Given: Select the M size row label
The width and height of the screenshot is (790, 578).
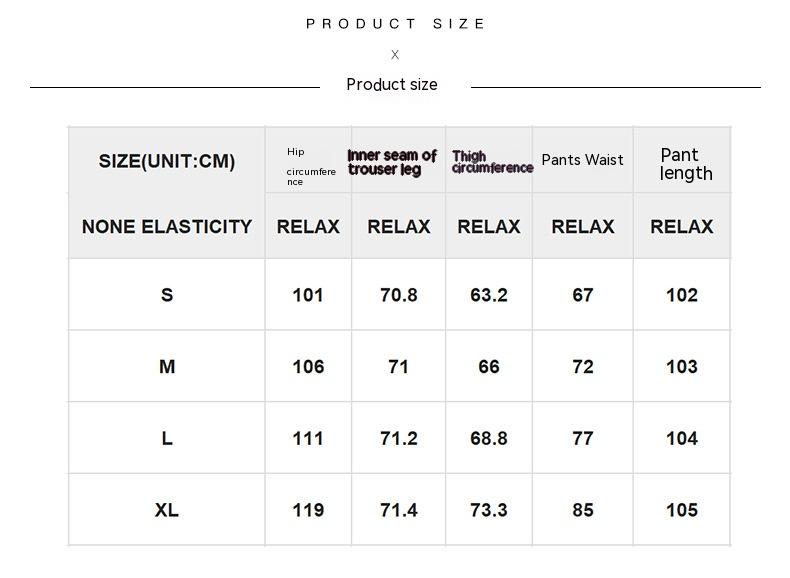Looking at the screenshot, I should pos(167,367).
